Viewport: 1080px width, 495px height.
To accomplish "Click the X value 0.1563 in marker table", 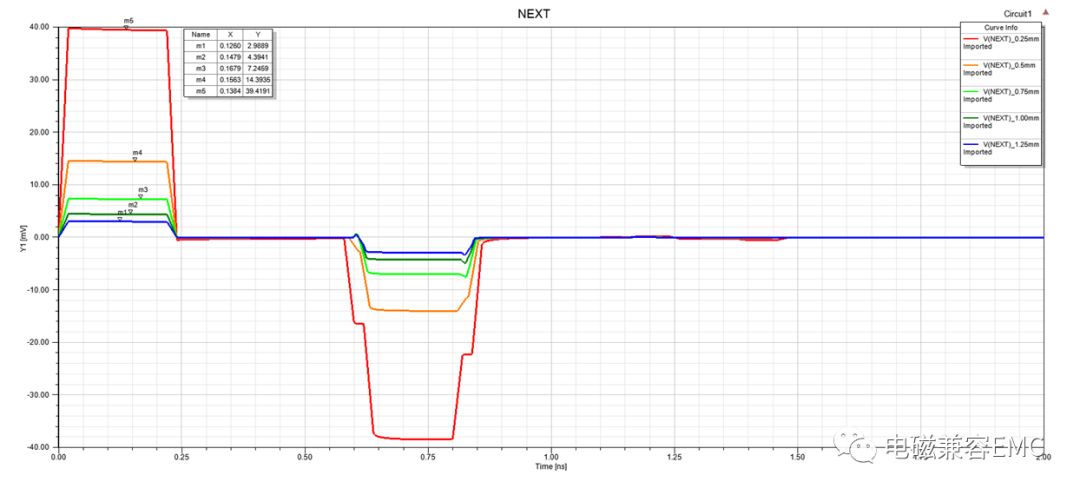I will pyautogui.click(x=230, y=79).
